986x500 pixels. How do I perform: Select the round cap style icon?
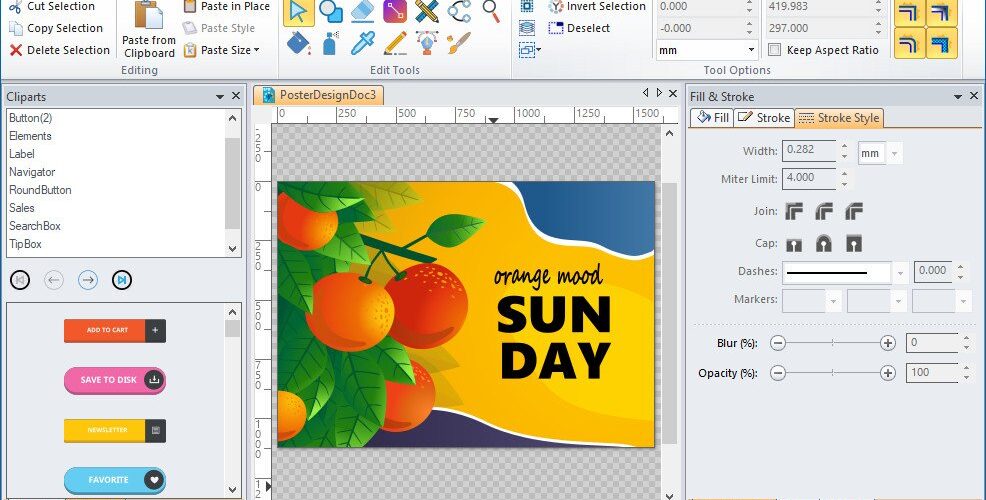[824, 243]
